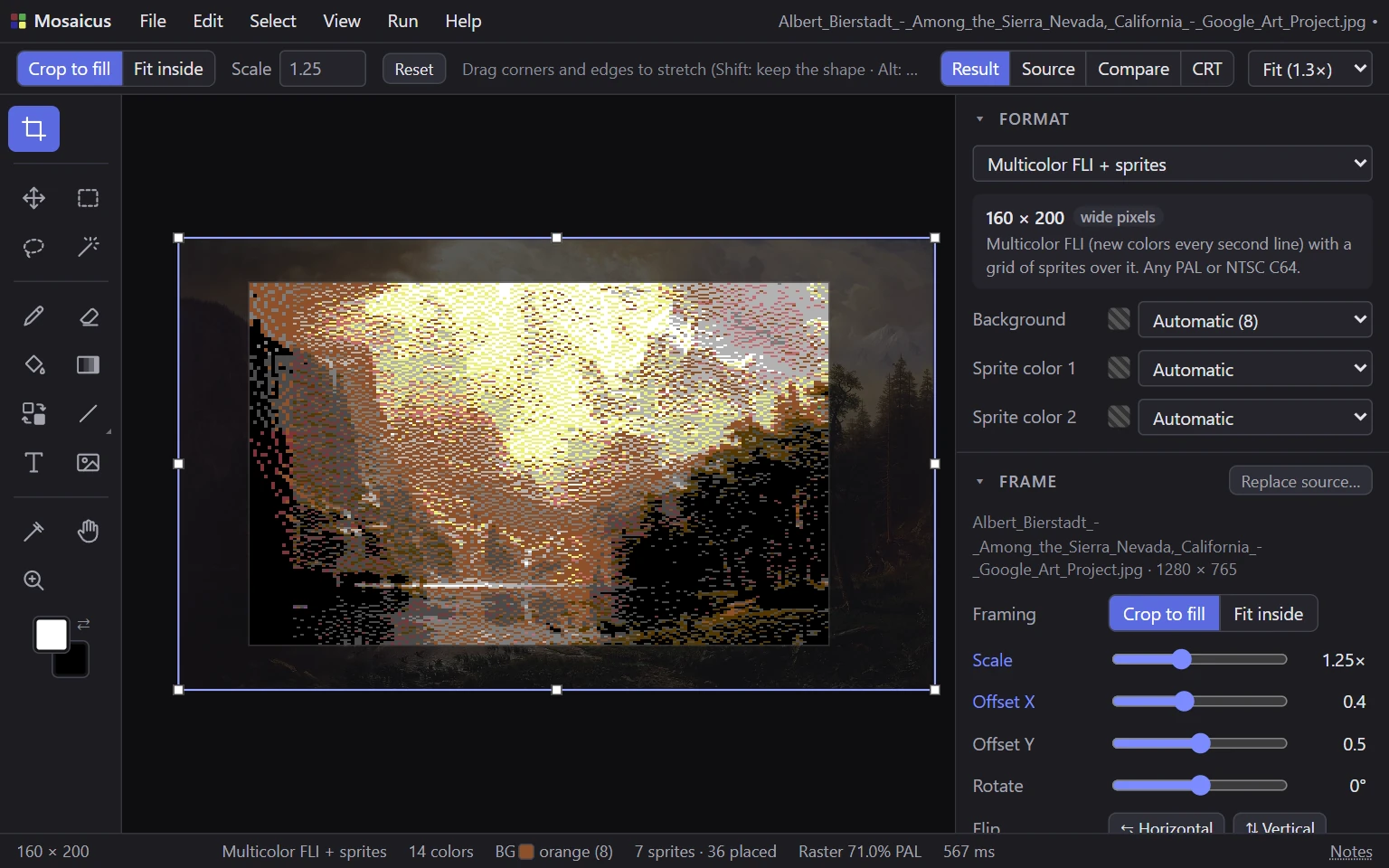
Task: Select the Hand pan tool
Action: point(88,531)
